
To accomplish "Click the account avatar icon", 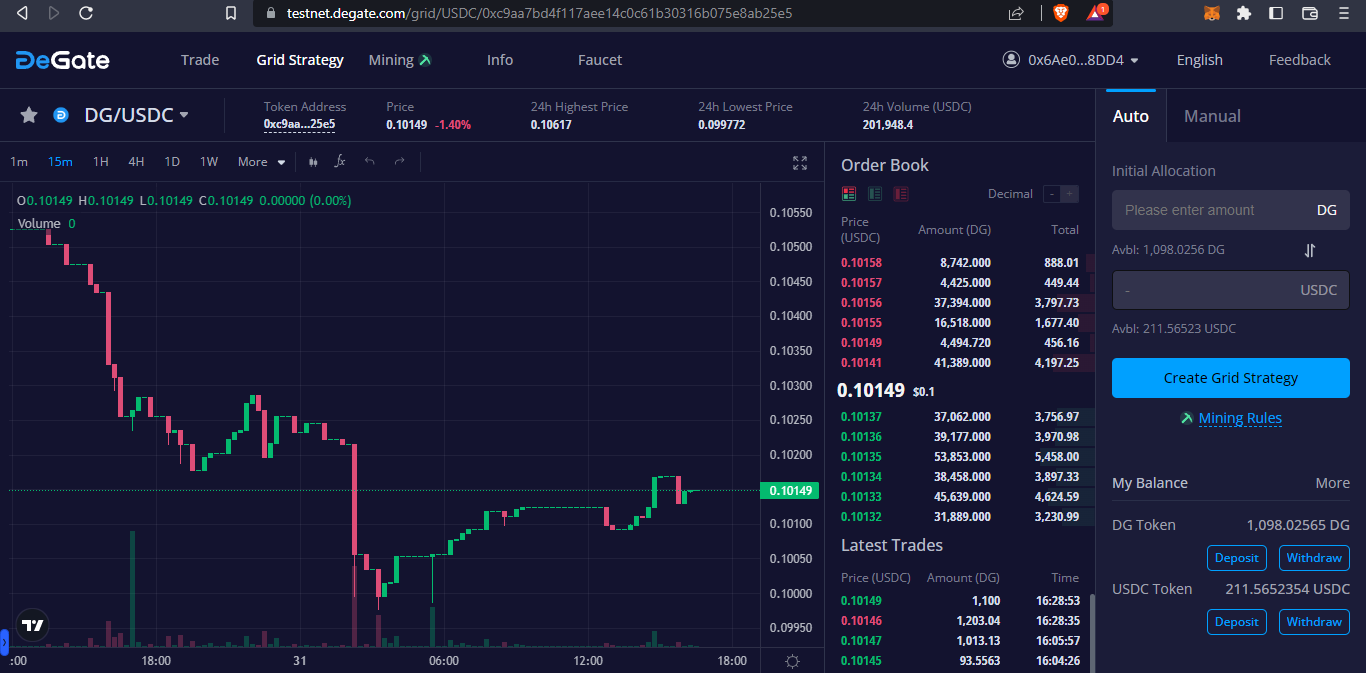I will click(1011, 60).
